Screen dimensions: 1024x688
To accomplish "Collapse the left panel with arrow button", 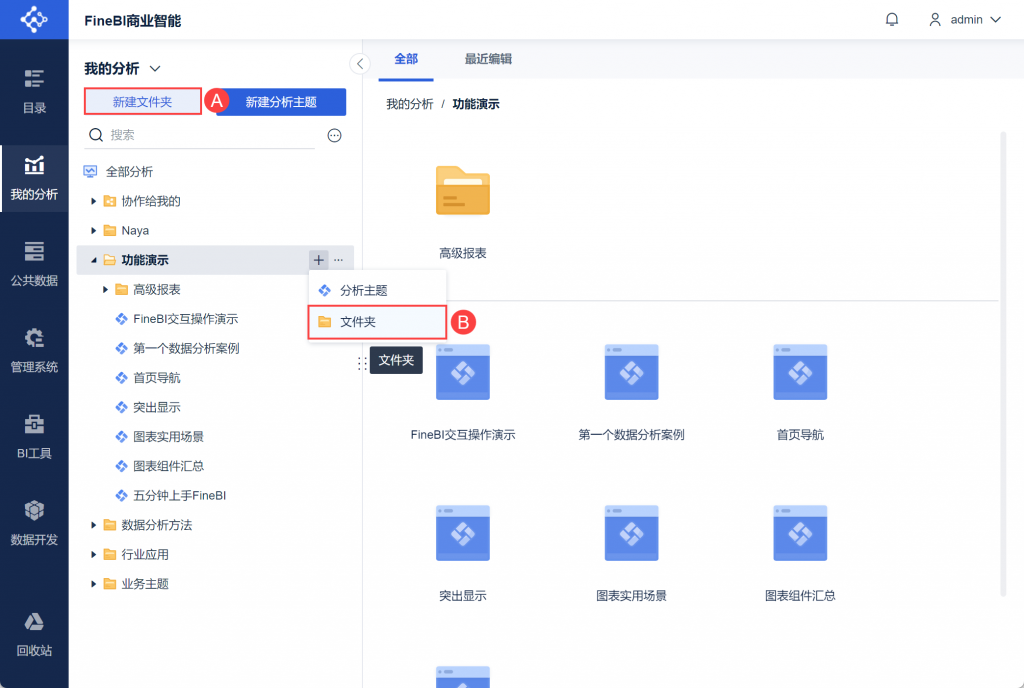I will click(360, 63).
